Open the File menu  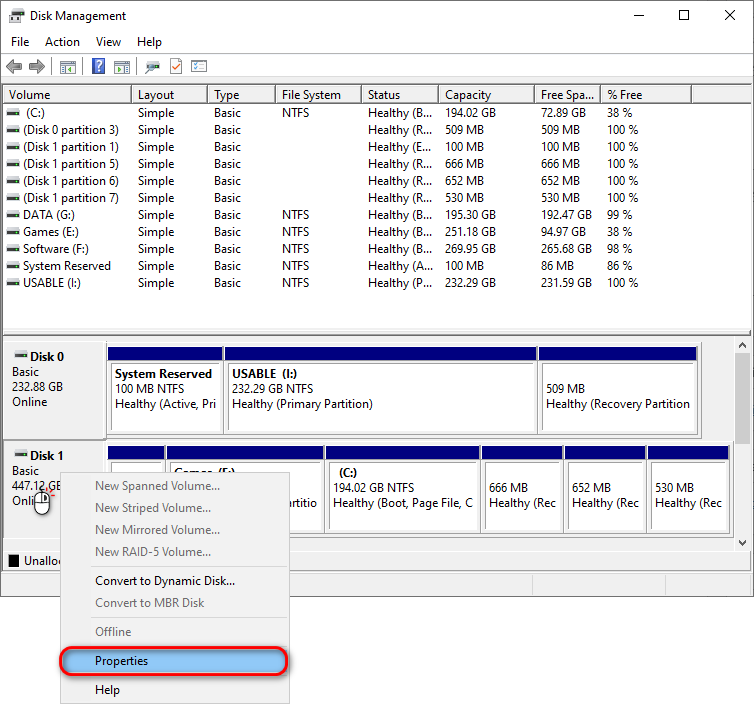pos(20,42)
